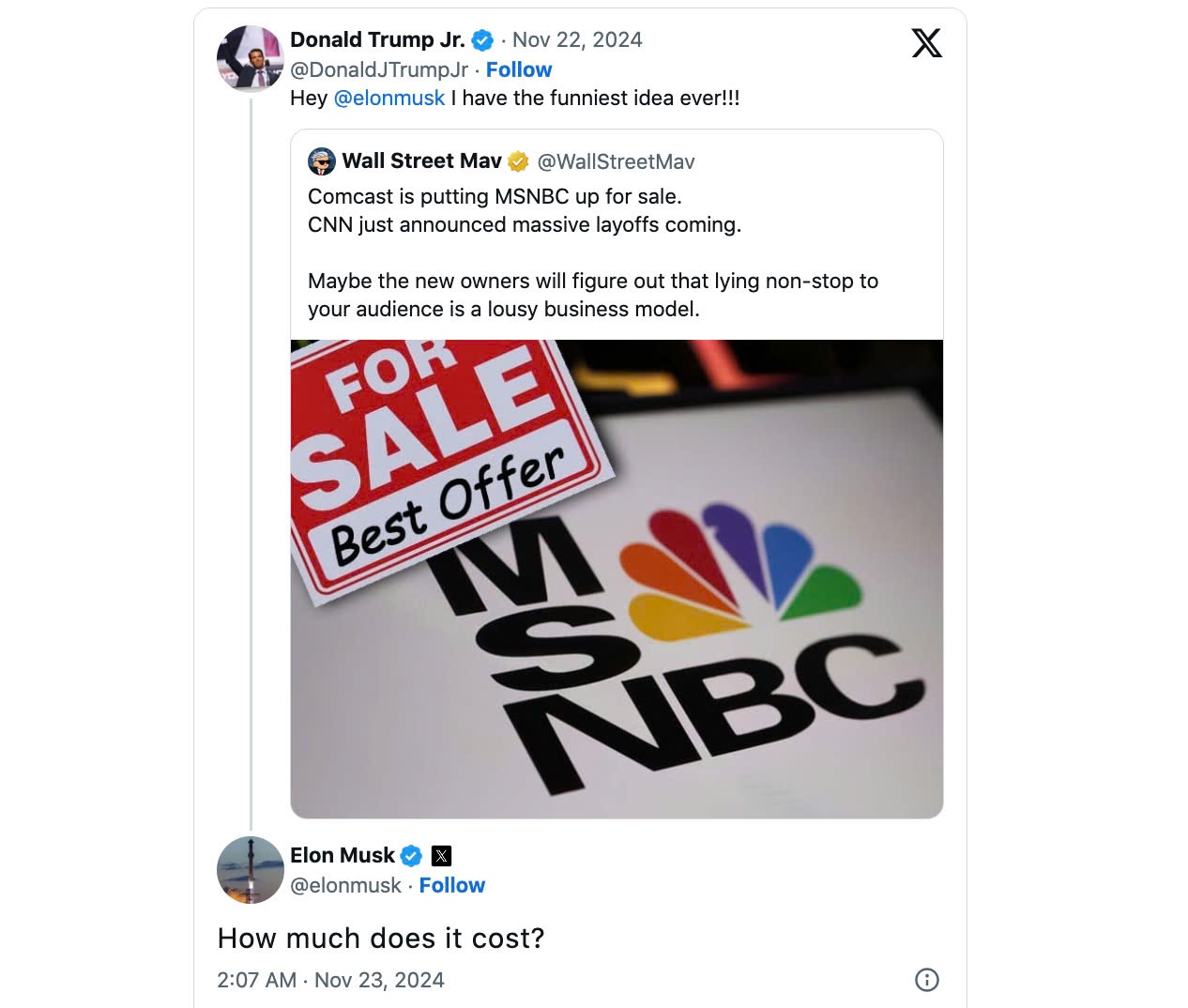Open the MSNBC For Sale image
The image size is (1188, 1008).
click(617, 578)
